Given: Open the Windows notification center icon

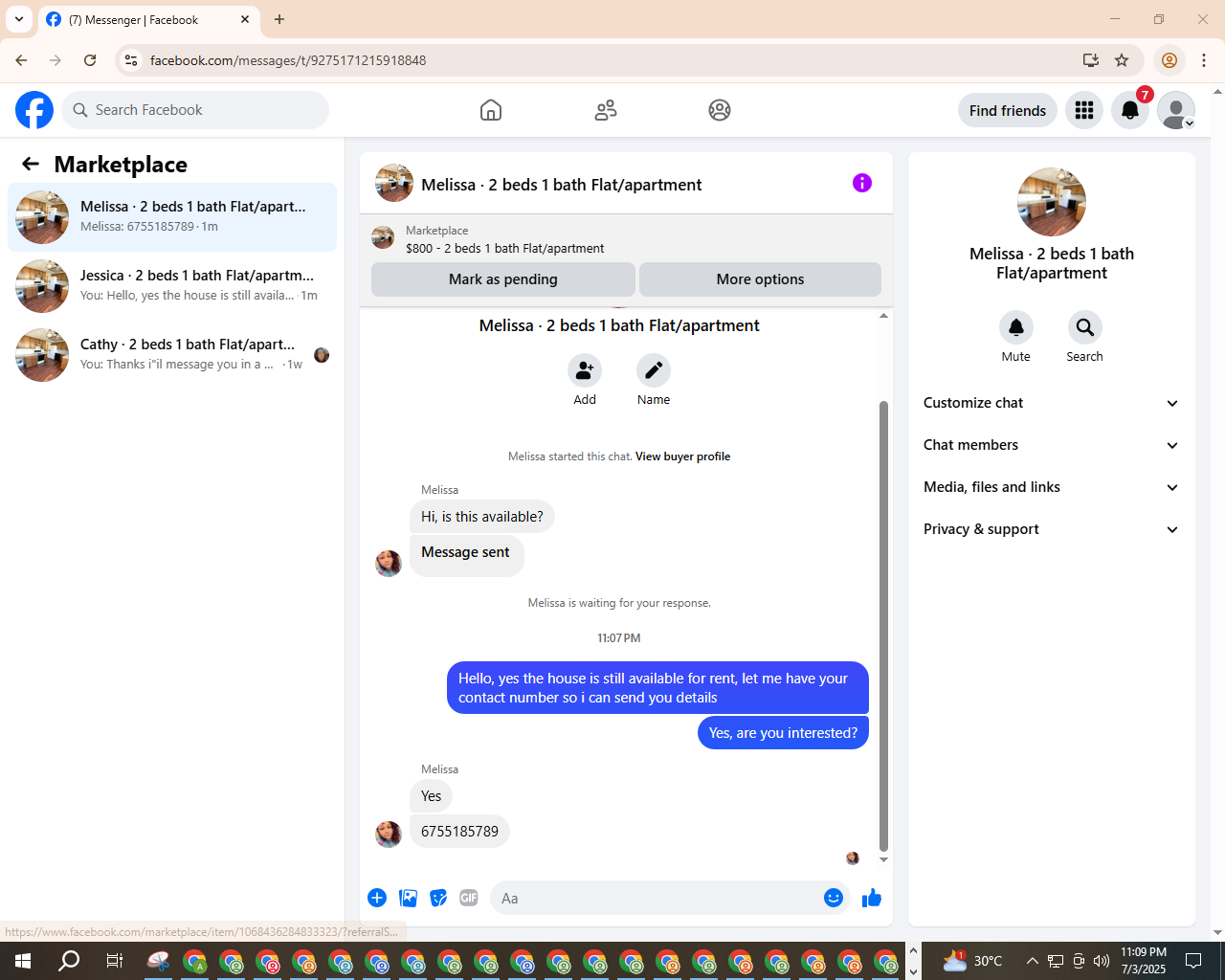Looking at the screenshot, I should tap(1193, 961).
